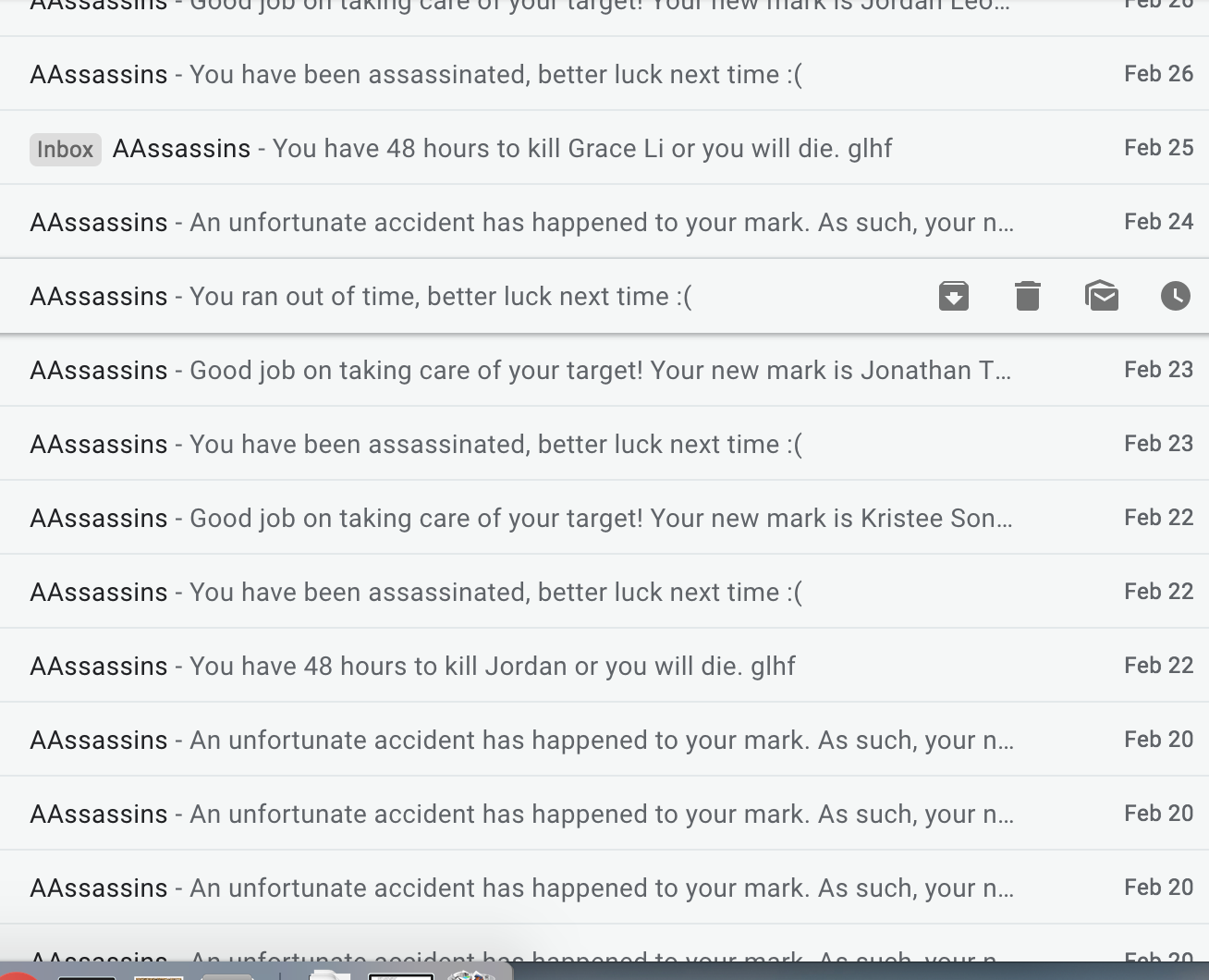1209x980 pixels.
Task: Open the "48 hours to kill Jordan" email
Action: pyautogui.click(x=604, y=666)
